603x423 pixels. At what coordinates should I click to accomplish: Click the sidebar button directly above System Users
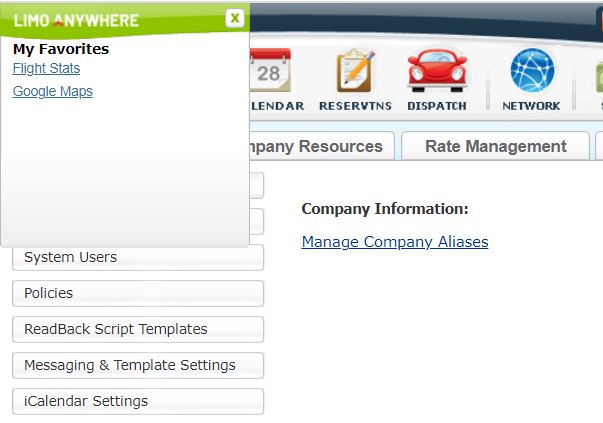(x=257, y=222)
